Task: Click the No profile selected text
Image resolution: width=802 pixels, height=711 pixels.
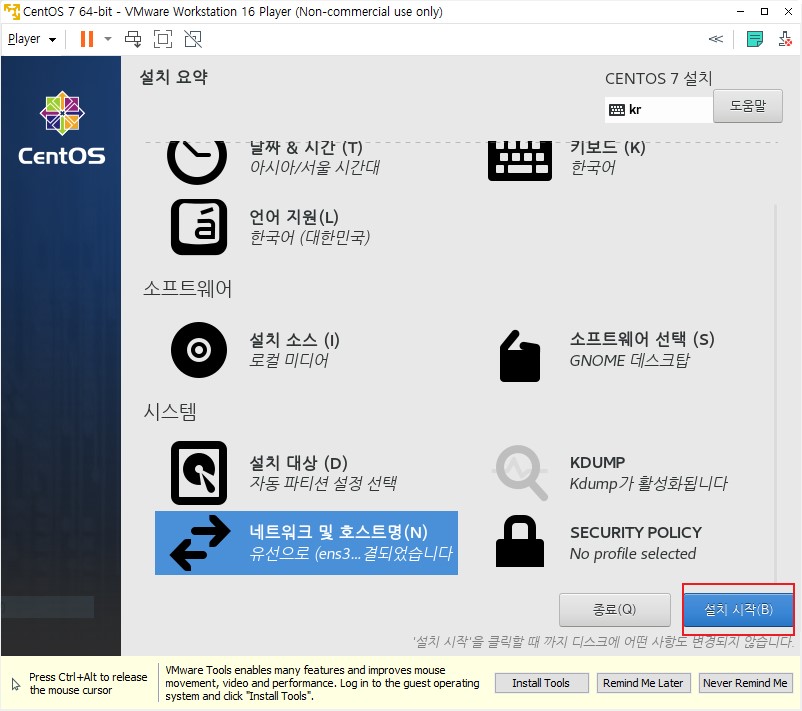Action: 633,553
